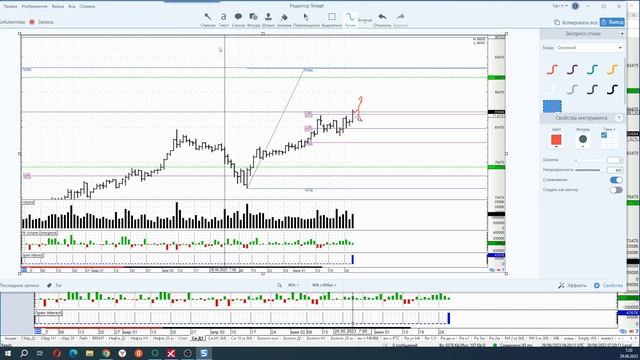Image resolution: width=640 pixels, height=360 pixels.
Task: Open Google Chrome from the taskbar
Action: click(106, 353)
